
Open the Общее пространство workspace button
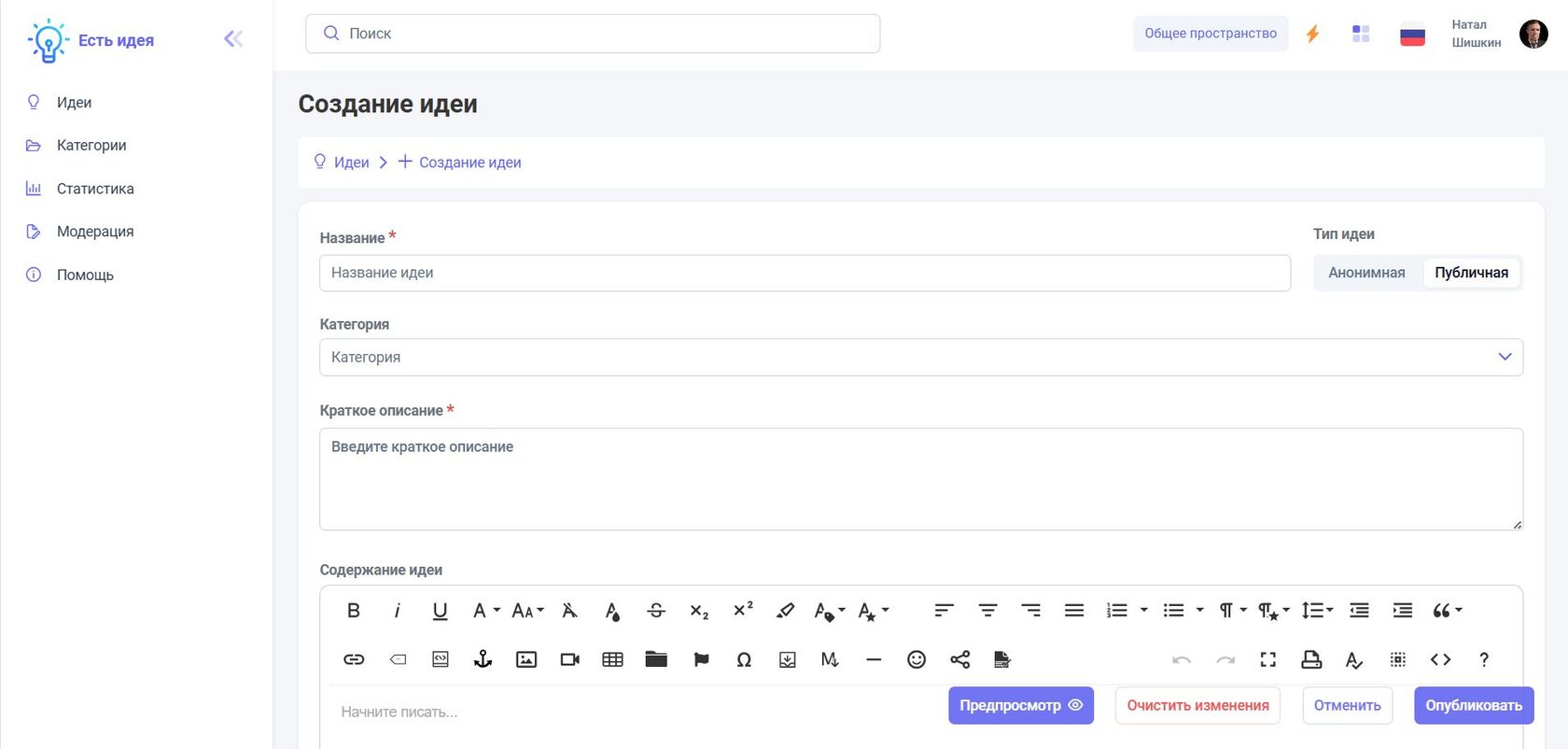coord(1211,34)
